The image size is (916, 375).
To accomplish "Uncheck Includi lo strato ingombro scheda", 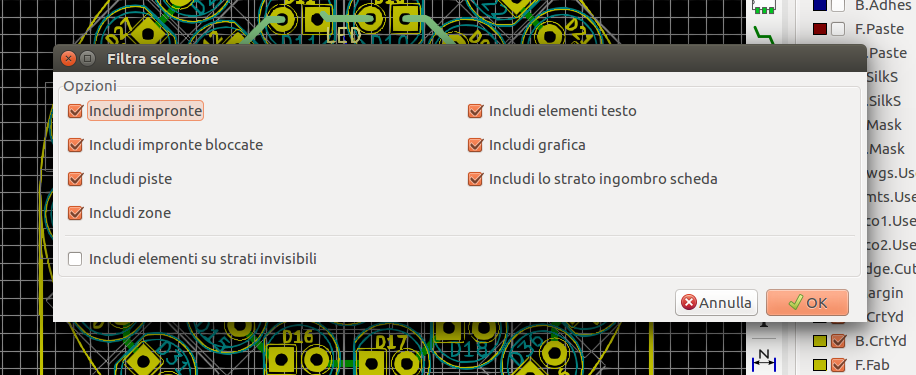I will 476,179.
